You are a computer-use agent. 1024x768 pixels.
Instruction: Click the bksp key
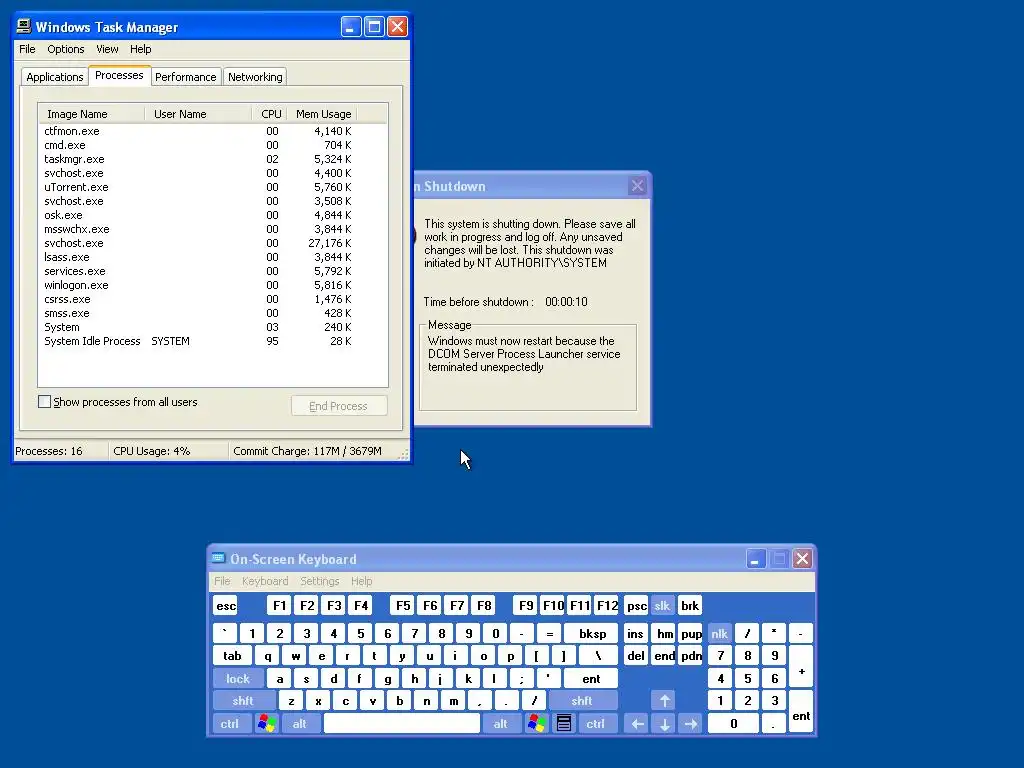592,633
